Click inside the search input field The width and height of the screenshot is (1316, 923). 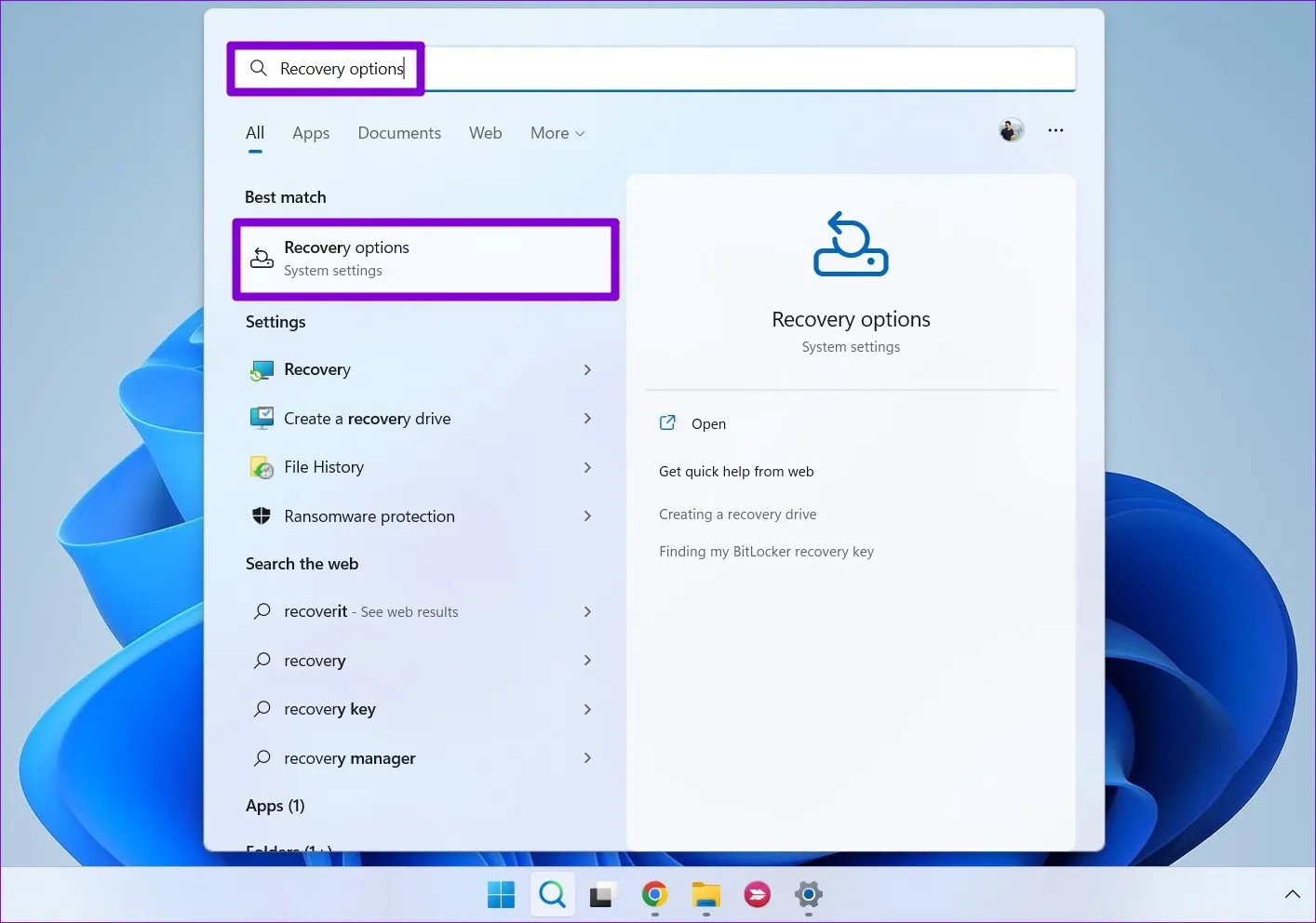click(x=651, y=68)
